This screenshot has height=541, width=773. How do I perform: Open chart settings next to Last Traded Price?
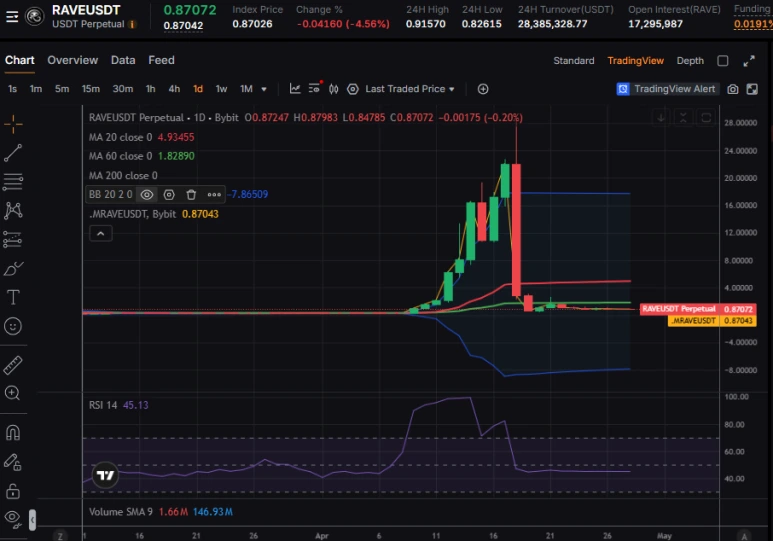coord(352,89)
